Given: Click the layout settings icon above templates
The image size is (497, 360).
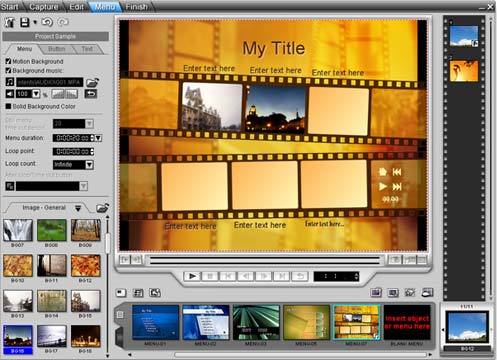Looking at the screenshot, I should click(x=138, y=293).
